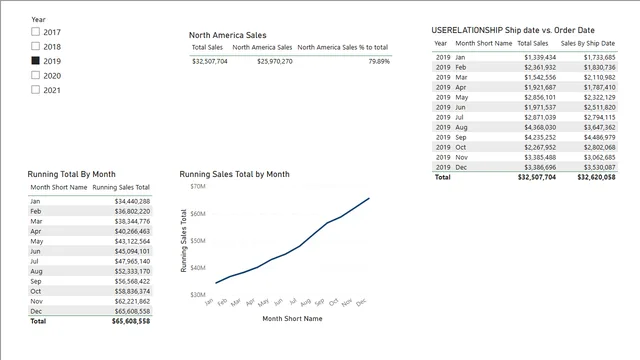
Task: Uncheck the 2019 year checkbox
Action: 36,60
